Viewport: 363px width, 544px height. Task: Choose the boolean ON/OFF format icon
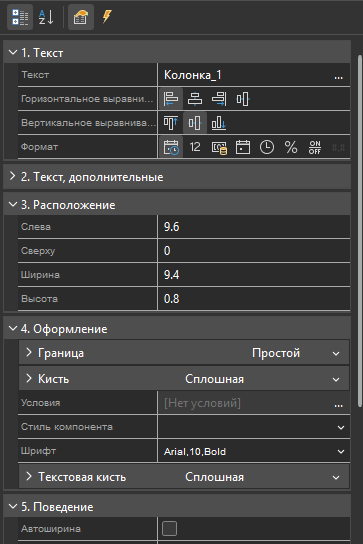[315, 147]
